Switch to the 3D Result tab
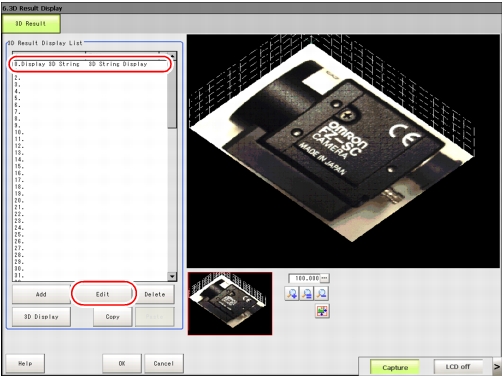 pos(31,24)
